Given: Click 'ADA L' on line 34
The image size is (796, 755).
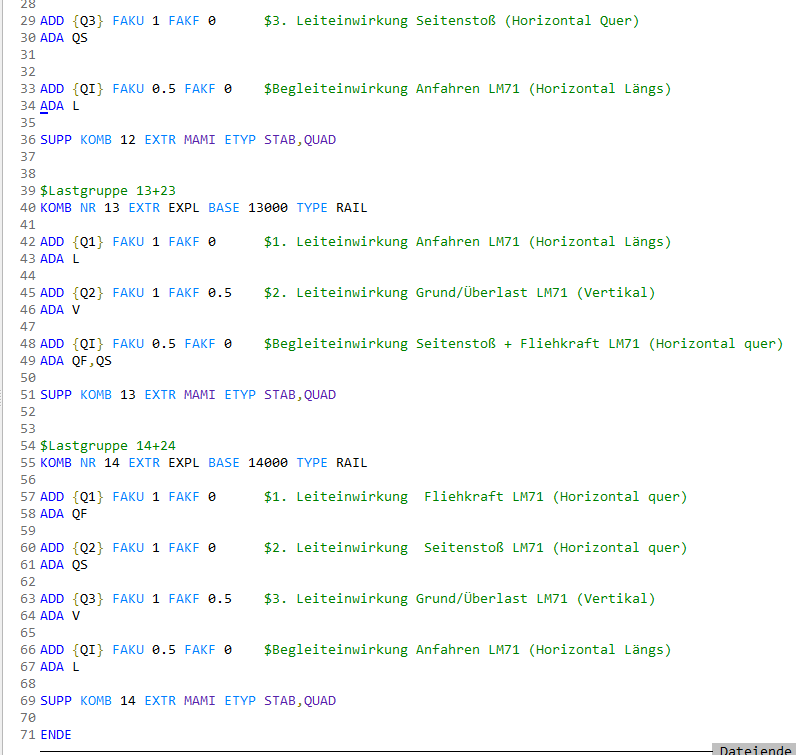Looking at the screenshot, I should [59, 106].
